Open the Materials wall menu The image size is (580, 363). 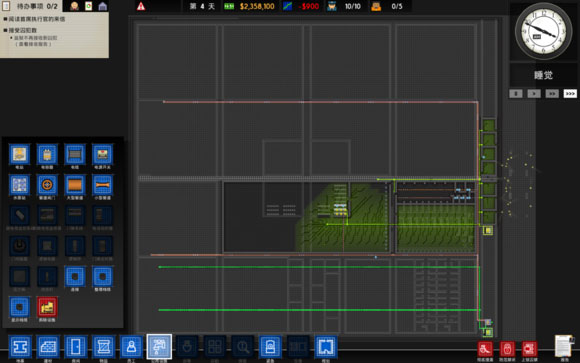(48, 347)
